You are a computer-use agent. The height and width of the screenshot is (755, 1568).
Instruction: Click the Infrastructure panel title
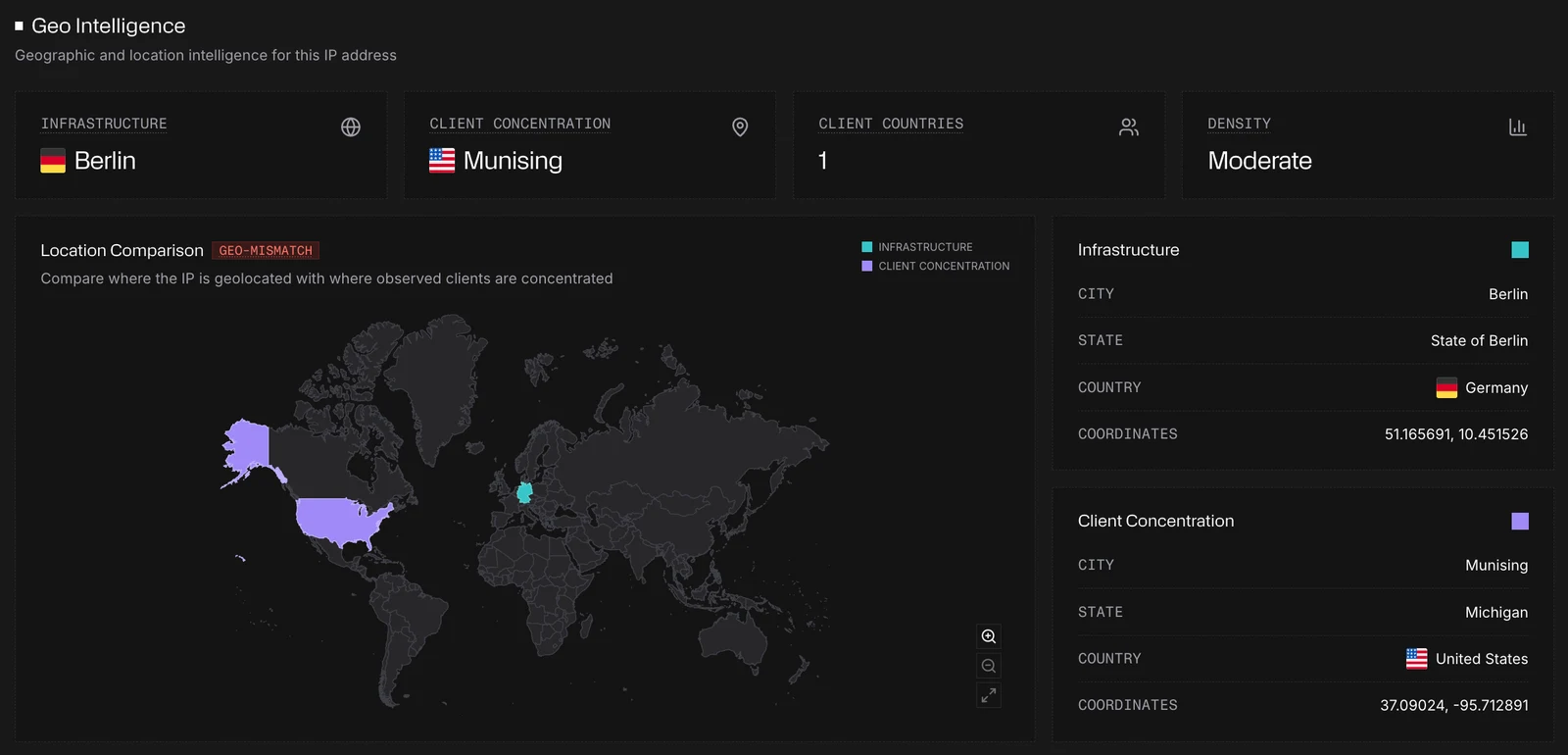[x=1129, y=250]
